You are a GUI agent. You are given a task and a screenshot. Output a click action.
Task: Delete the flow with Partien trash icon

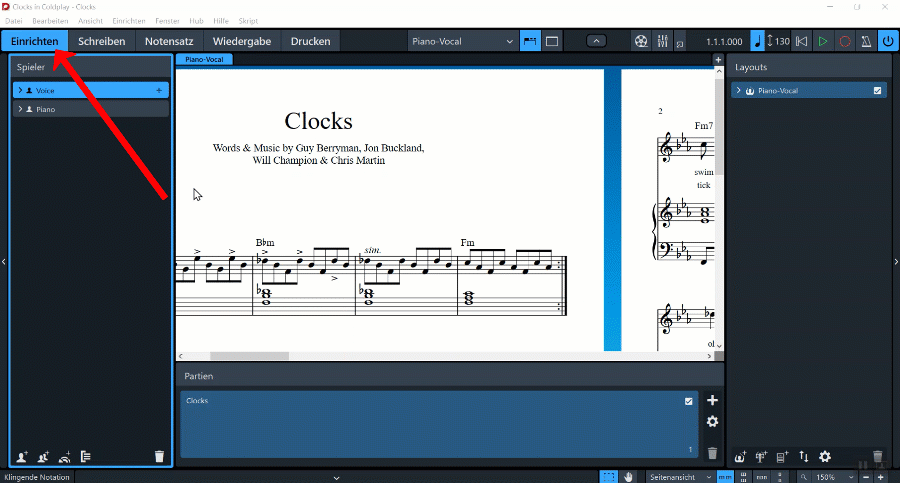(712, 453)
